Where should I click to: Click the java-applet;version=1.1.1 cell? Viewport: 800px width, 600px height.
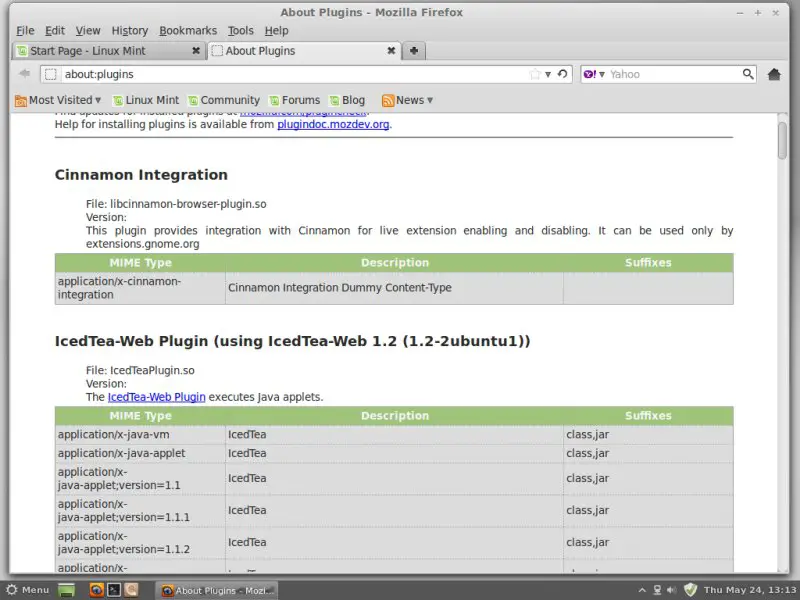tap(140, 510)
